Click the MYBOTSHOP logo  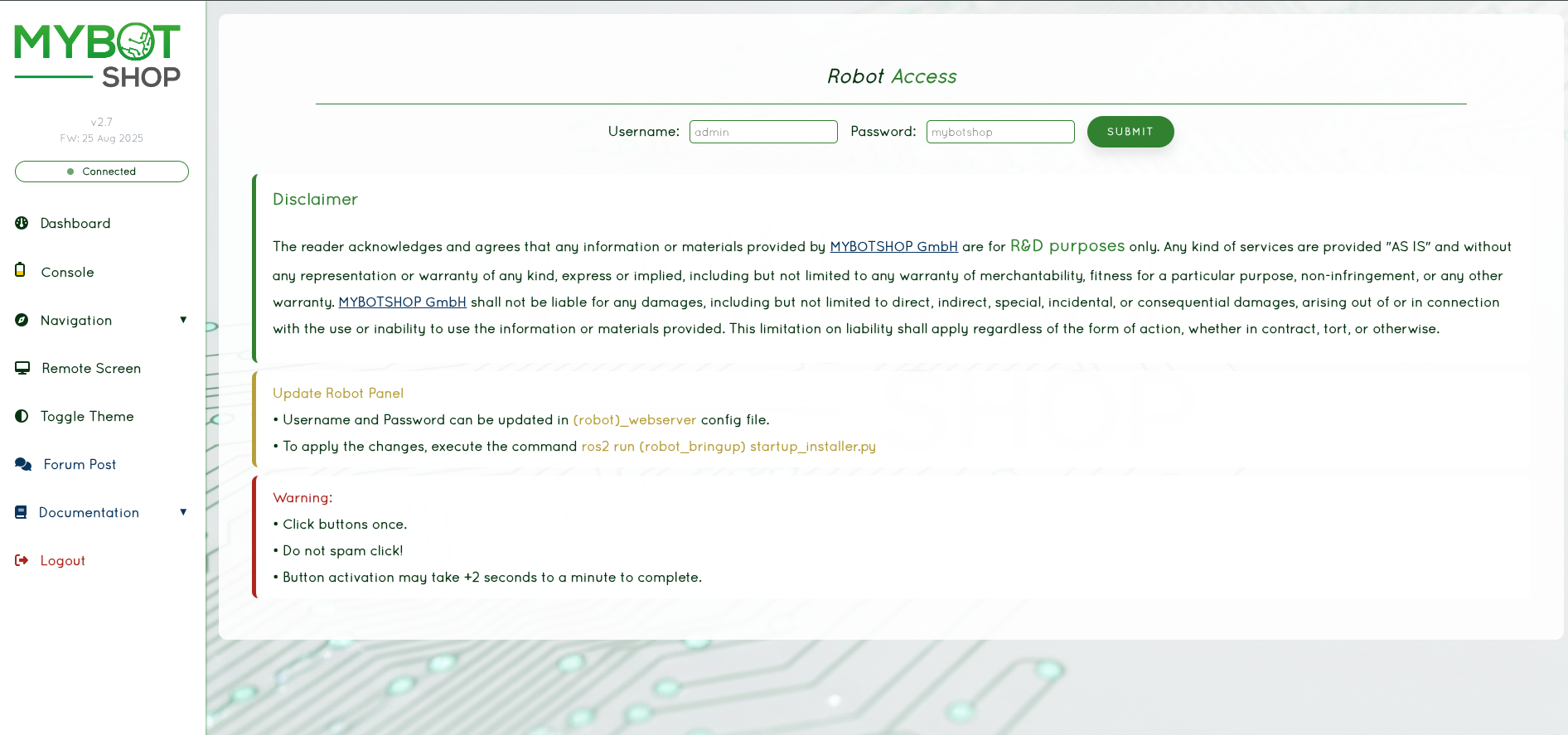[x=98, y=55]
